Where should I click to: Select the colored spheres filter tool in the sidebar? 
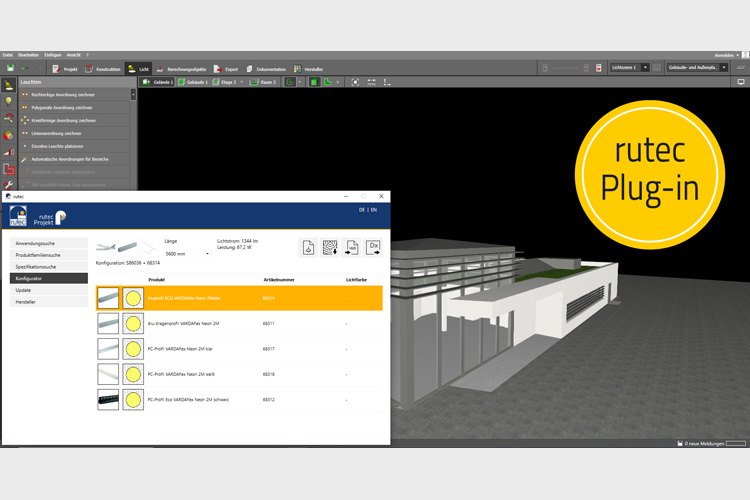[9, 135]
